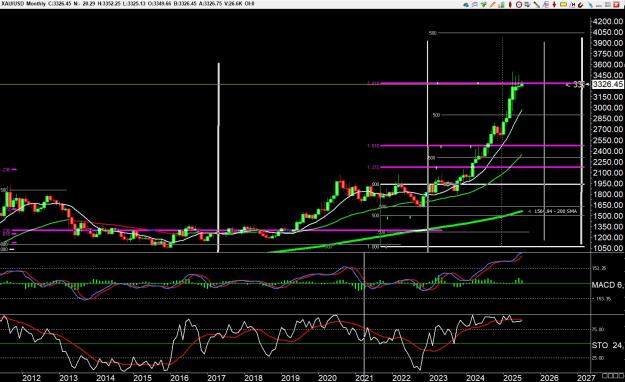Click the 1950.00 price axis label
The height and width of the screenshot is (382, 625).
pyautogui.click(x=607, y=183)
